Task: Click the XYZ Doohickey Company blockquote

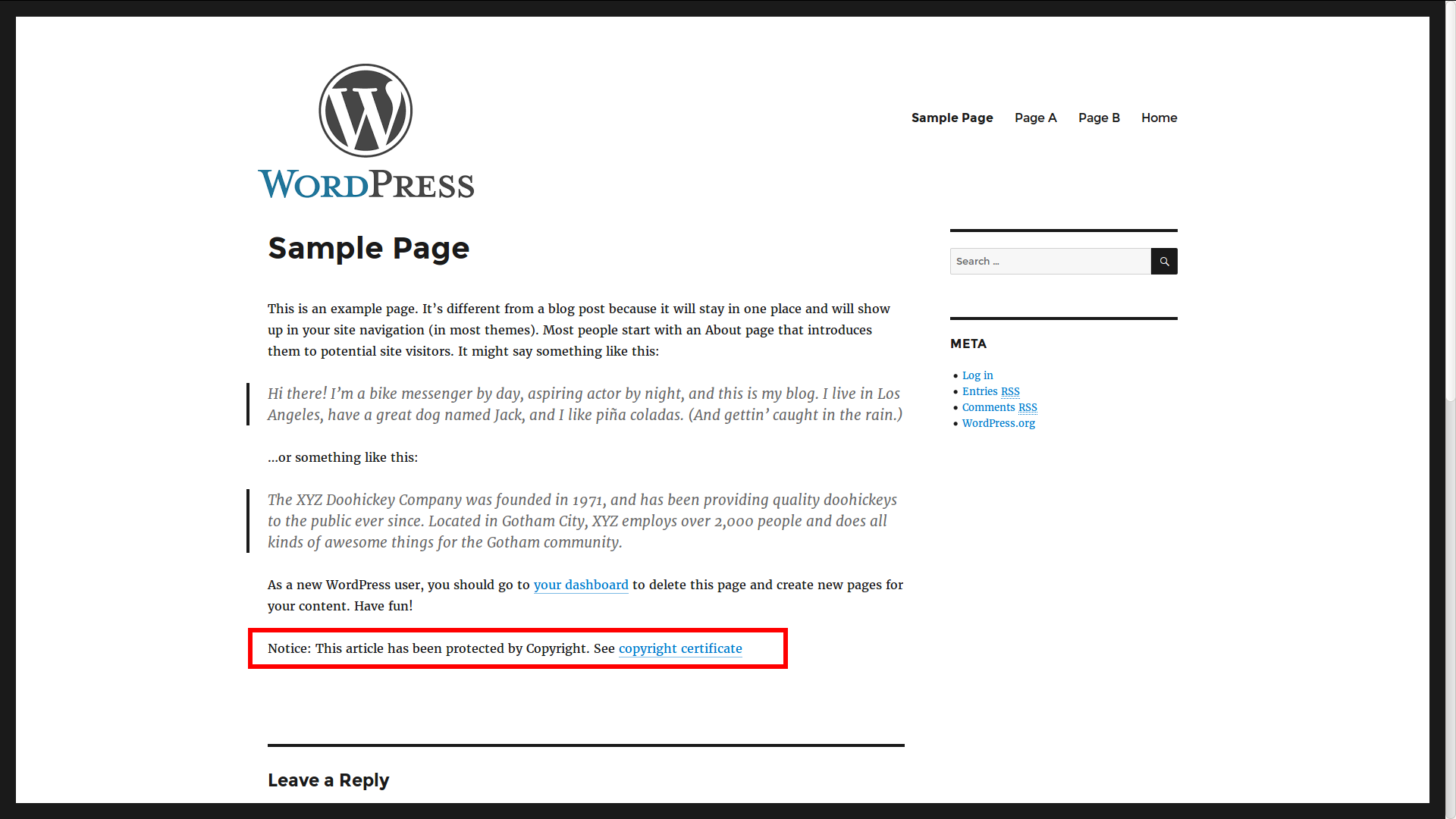Action: [582, 521]
